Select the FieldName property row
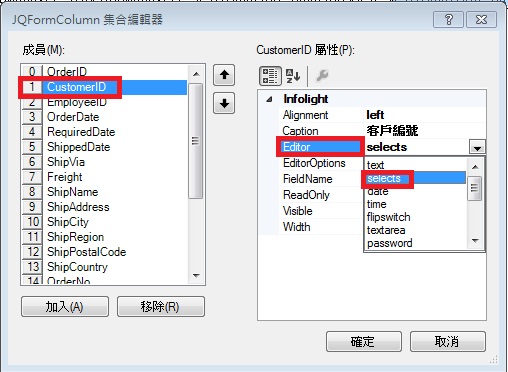 [321, 179]
